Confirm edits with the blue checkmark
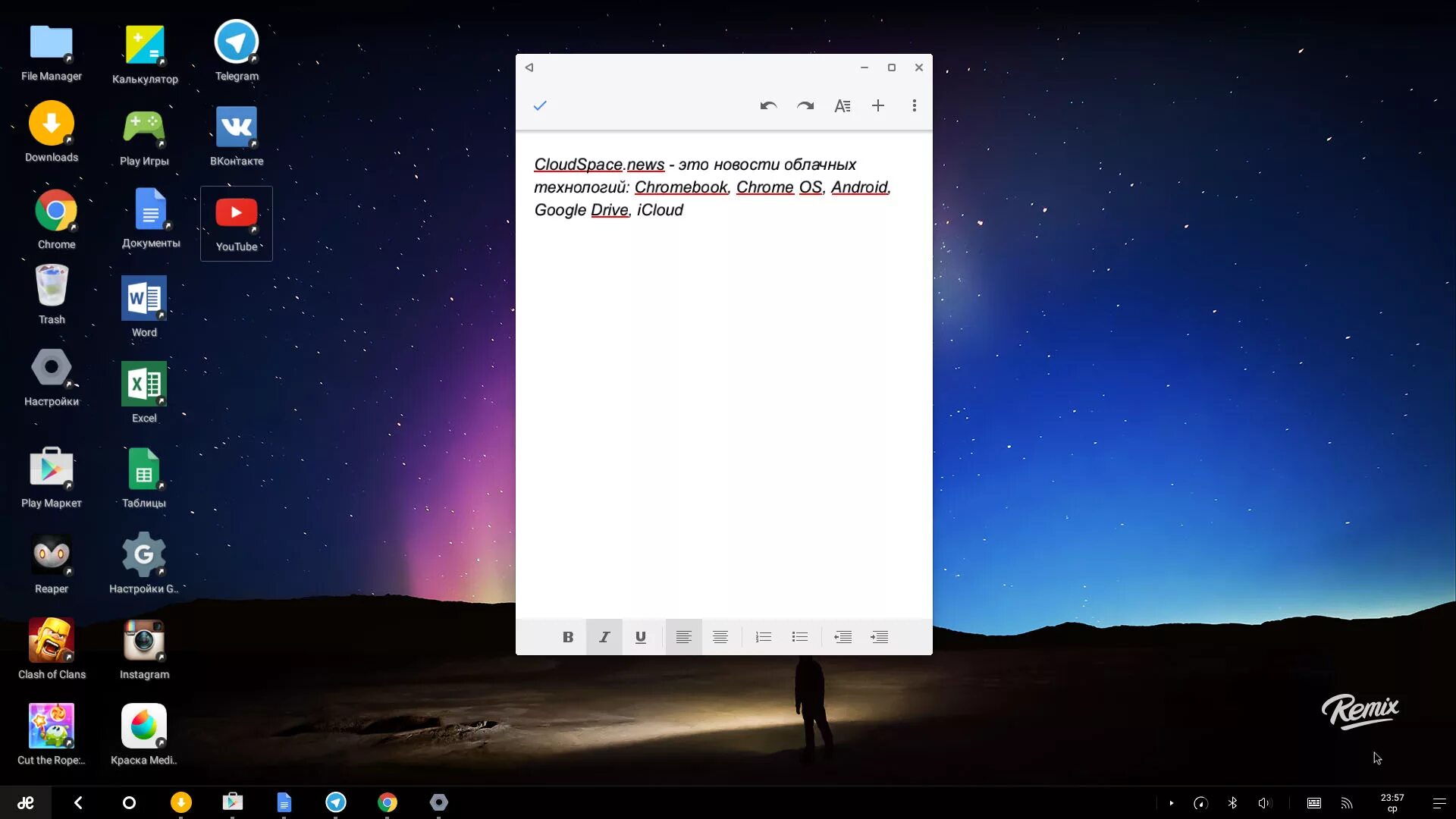This screenshot has height=819, width=1456. [x=540, y=105]
